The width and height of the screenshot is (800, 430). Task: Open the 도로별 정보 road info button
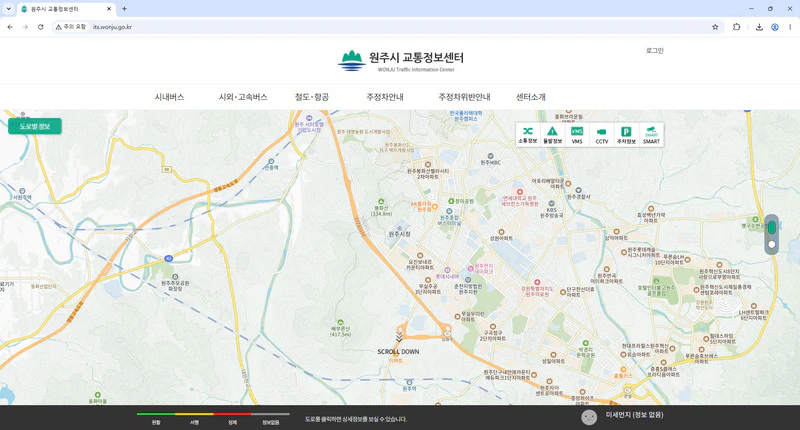point(35,126)
